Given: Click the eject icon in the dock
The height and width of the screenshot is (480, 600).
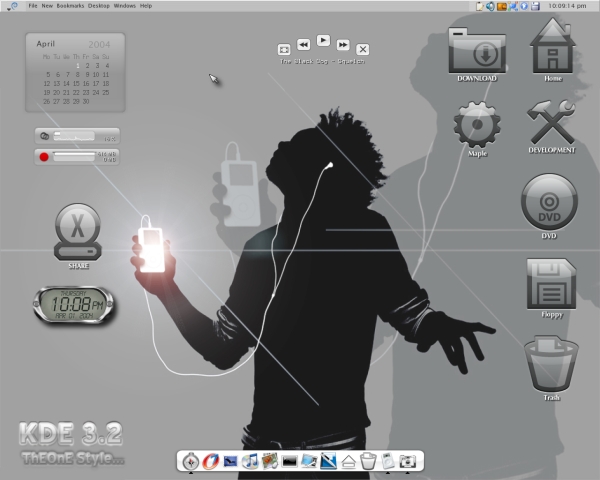Looking at the screenshot, I should 348,462.
